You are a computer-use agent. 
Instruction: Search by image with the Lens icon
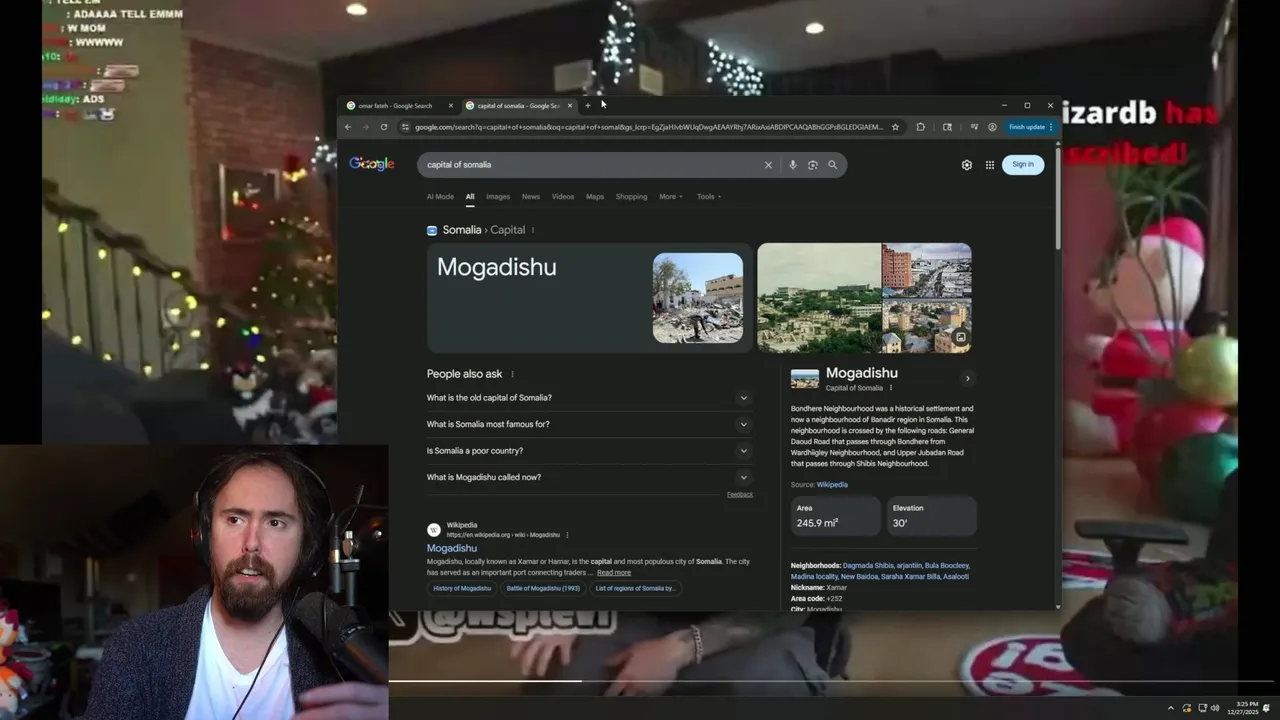[x=812, y=165]
